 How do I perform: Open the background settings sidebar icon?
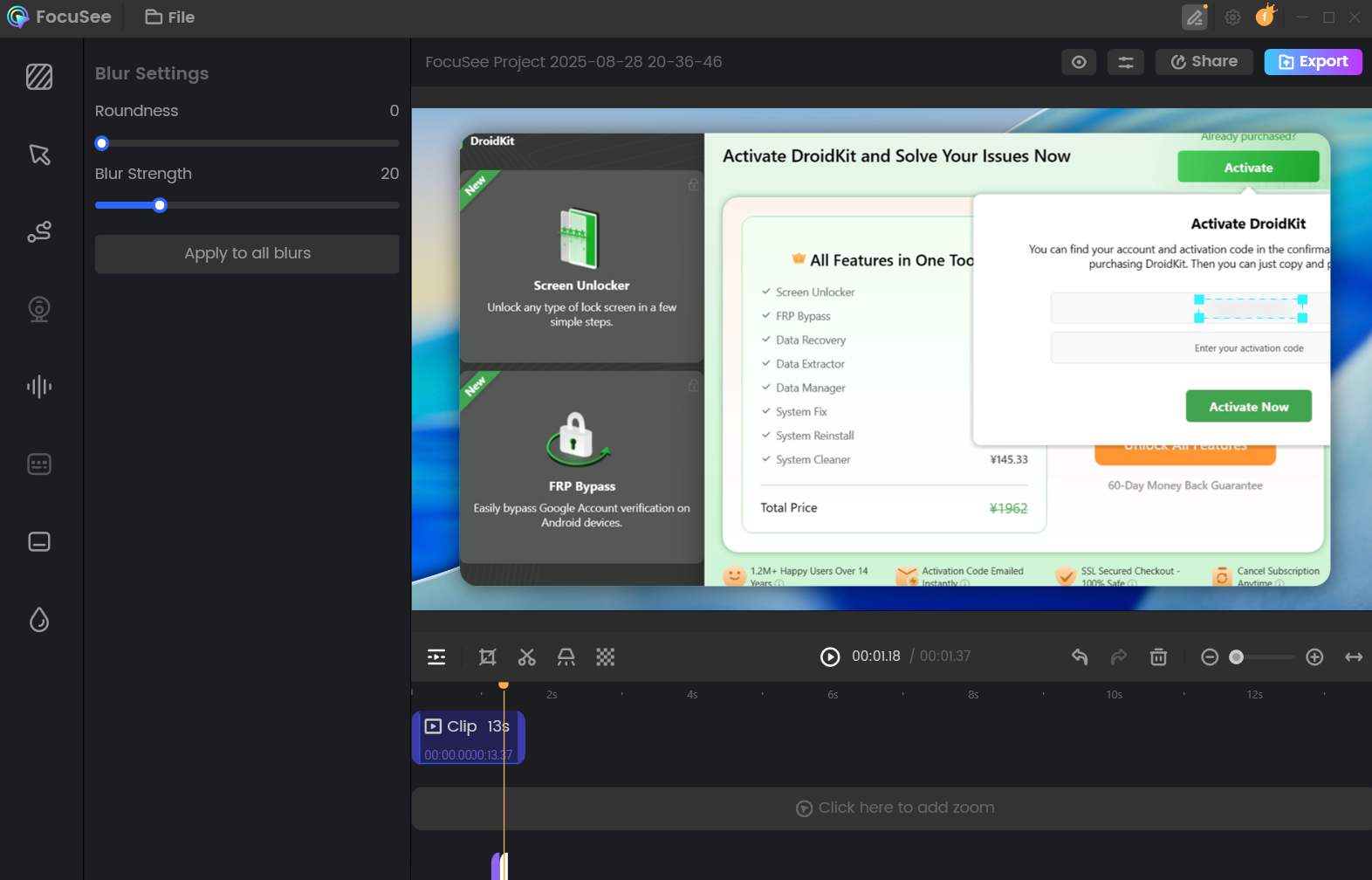coord(39,77)
